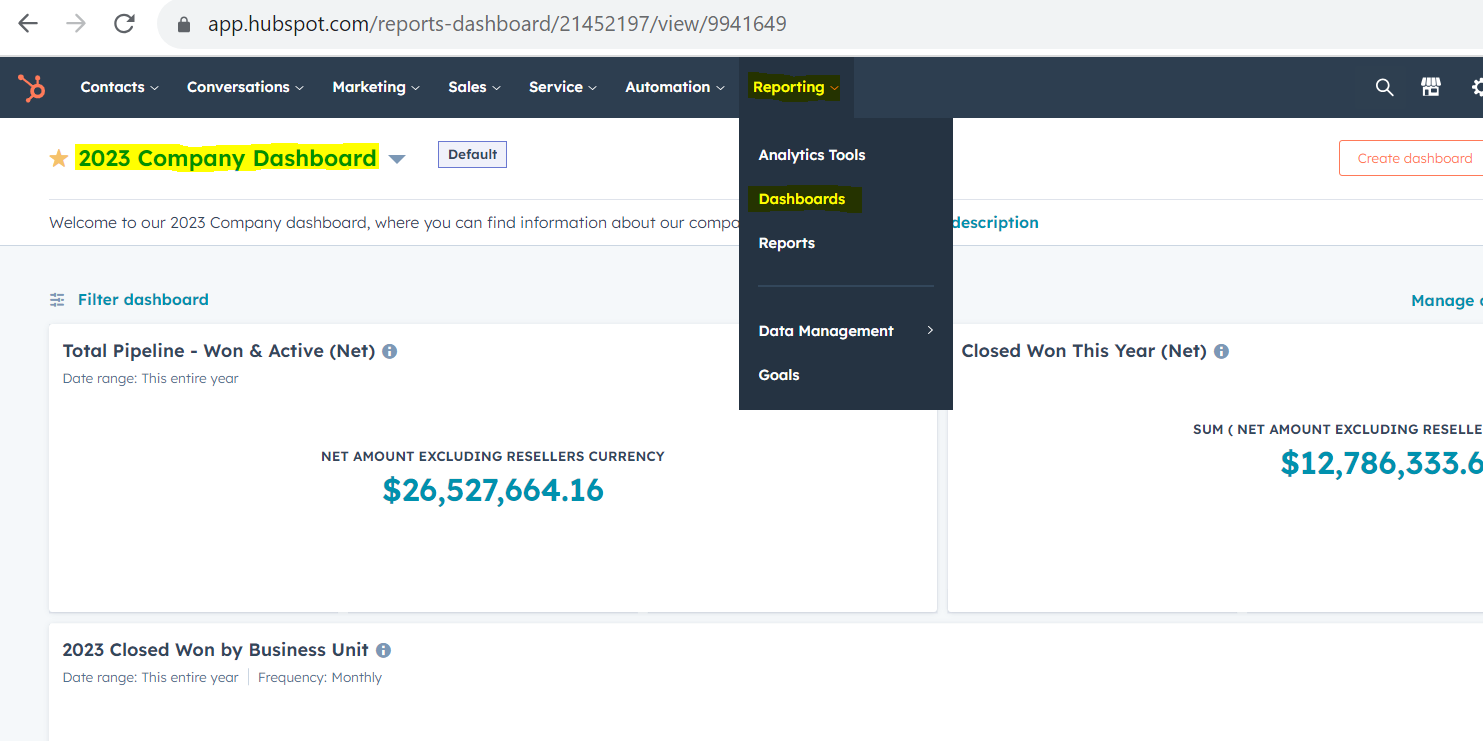Open the Marketing navigation dropdown
Image resolution: width=1483 pixels, height=741 pixels.
pos(375,87)
